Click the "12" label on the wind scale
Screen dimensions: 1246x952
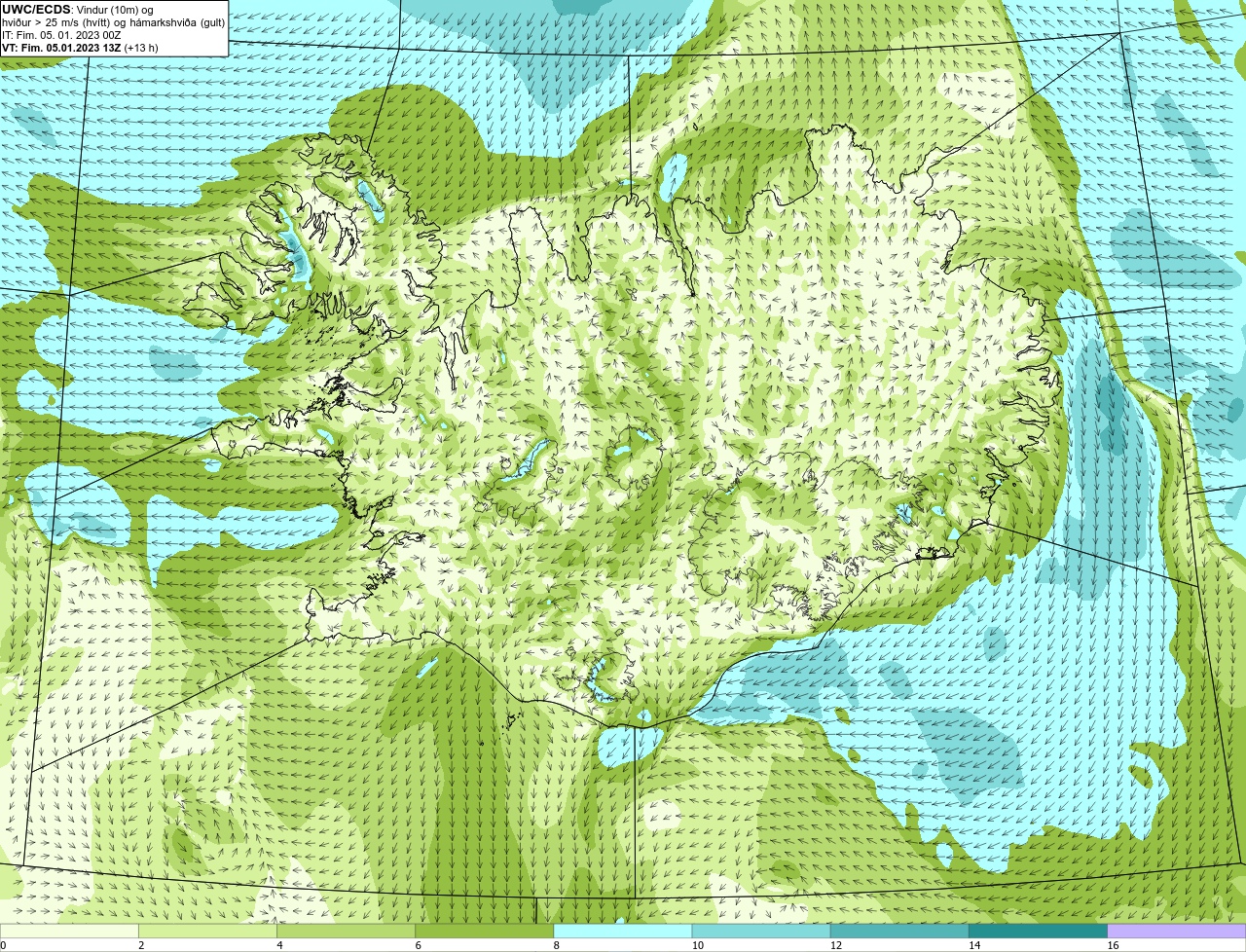[836, 945]
